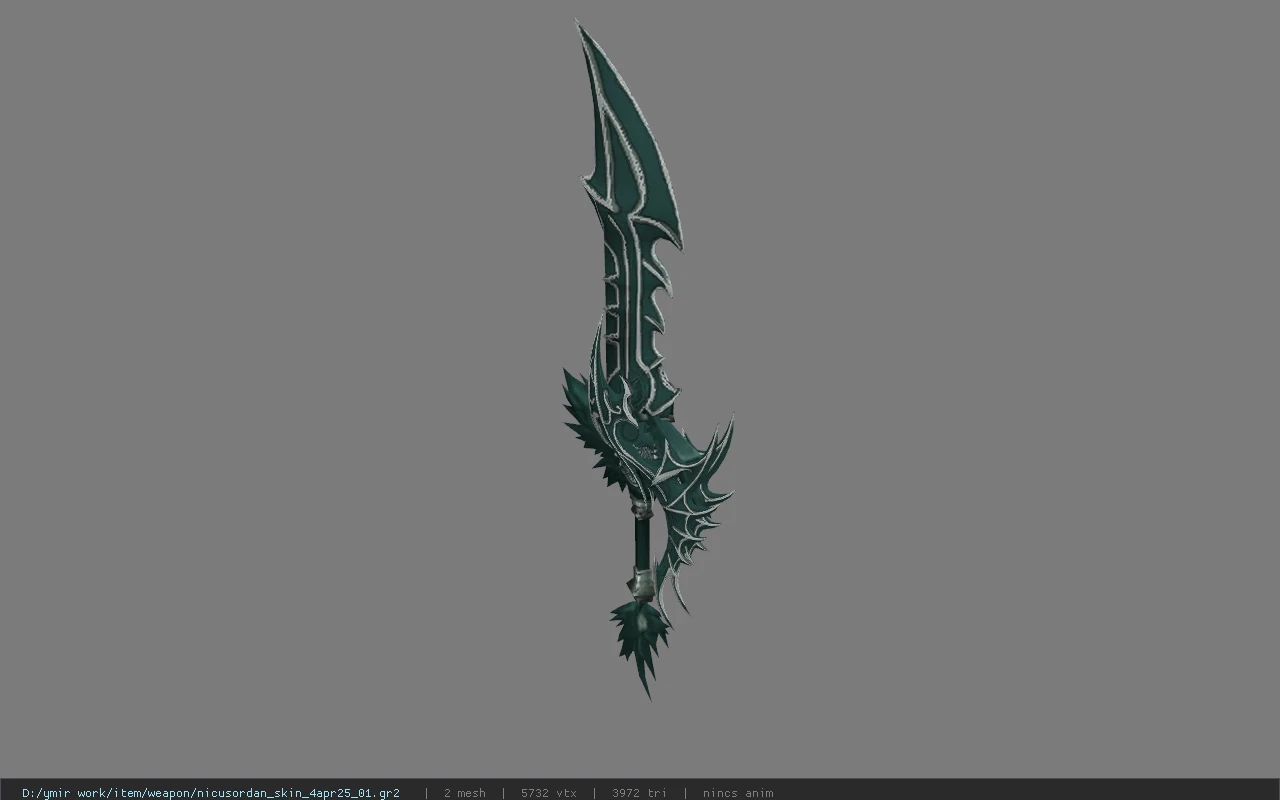Click the '3972 tri' triangle count
This screenshot has height=800, width=1280.
639,793
